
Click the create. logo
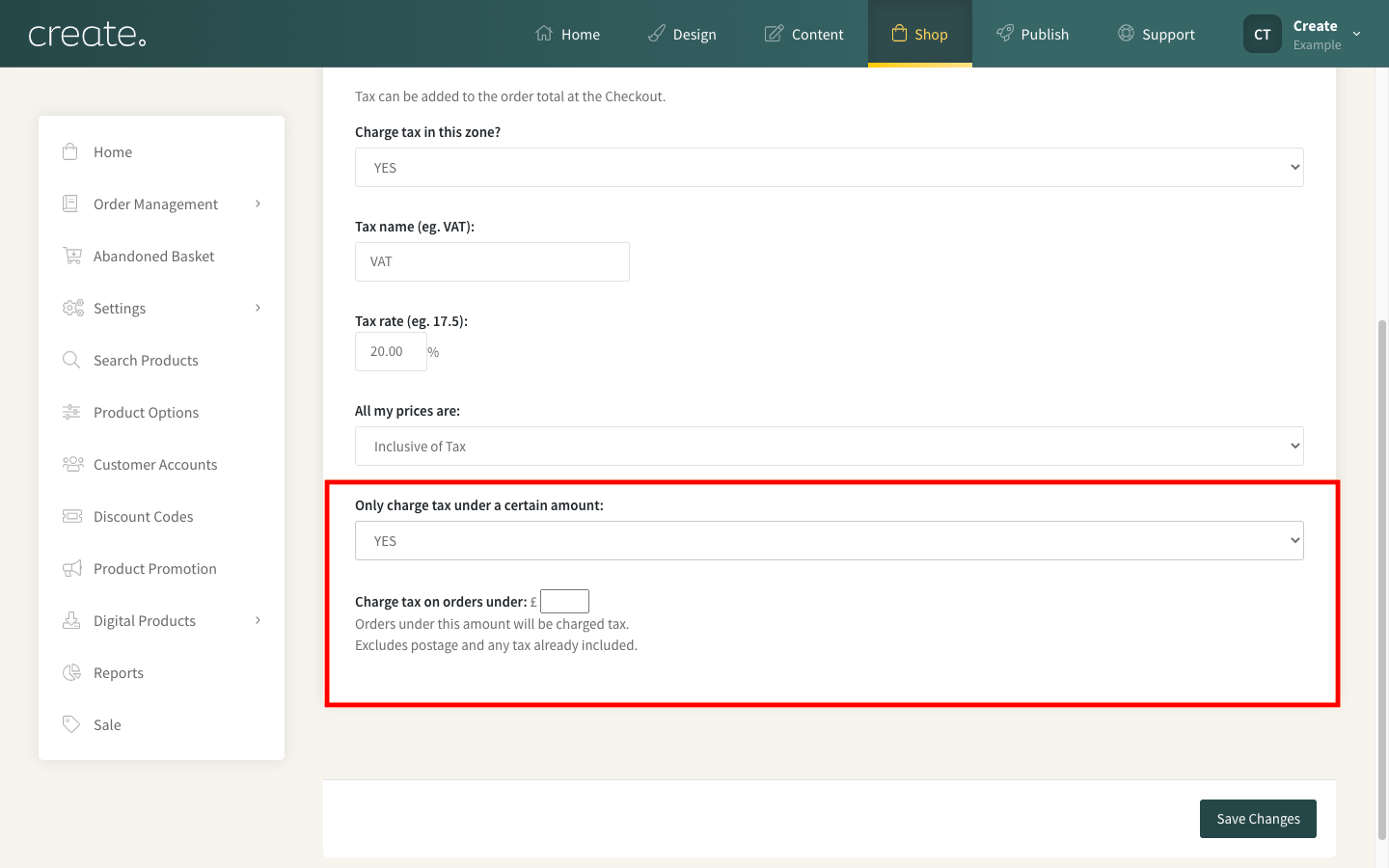87,35
